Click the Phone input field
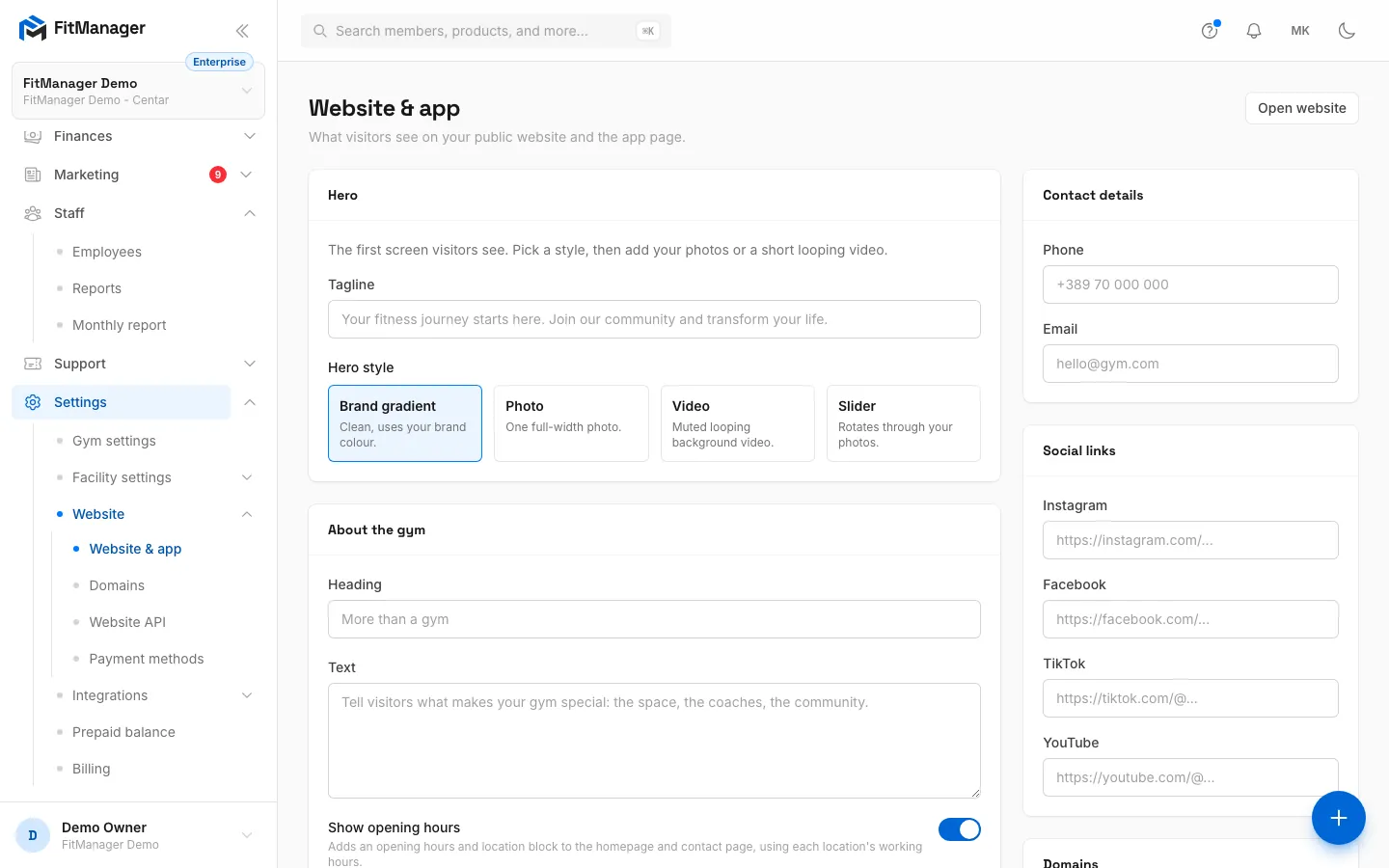 point(1190,285)
